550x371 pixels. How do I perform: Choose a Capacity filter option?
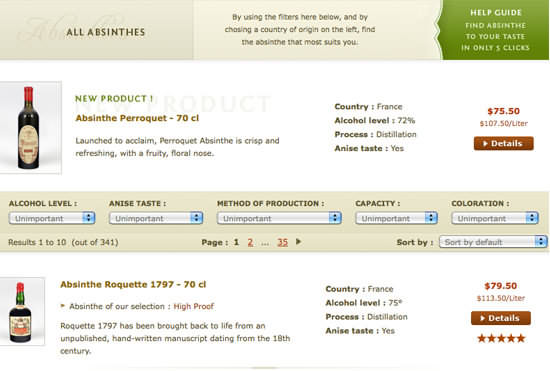396,218
